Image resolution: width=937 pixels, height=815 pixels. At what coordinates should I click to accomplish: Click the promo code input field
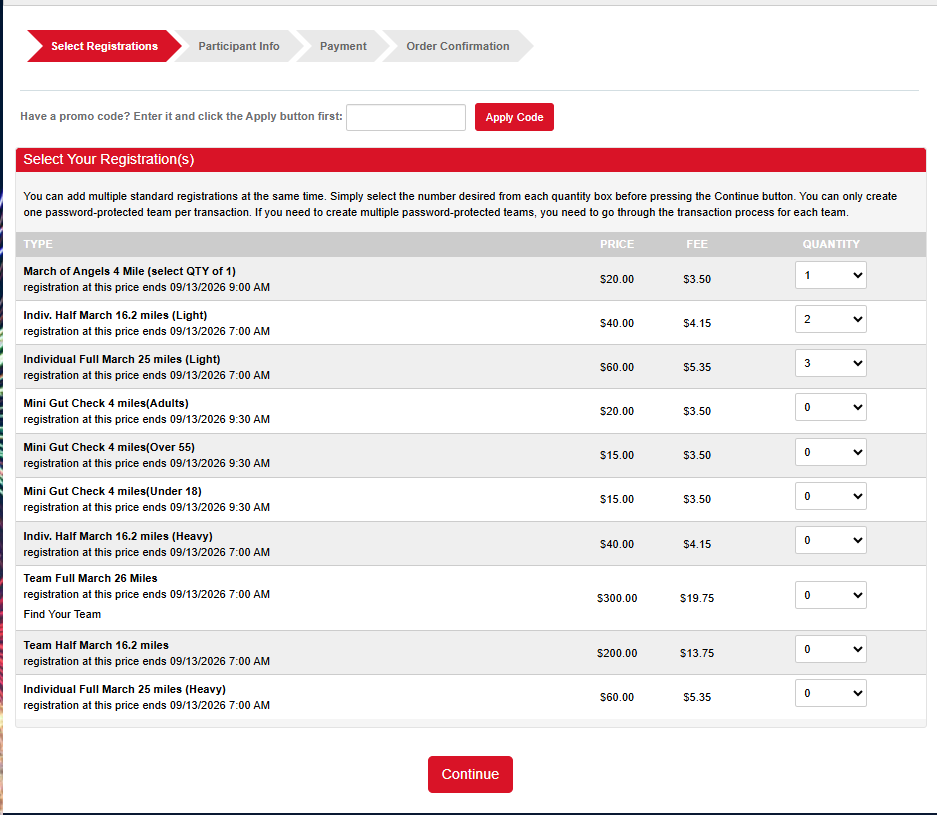point(405,117)
